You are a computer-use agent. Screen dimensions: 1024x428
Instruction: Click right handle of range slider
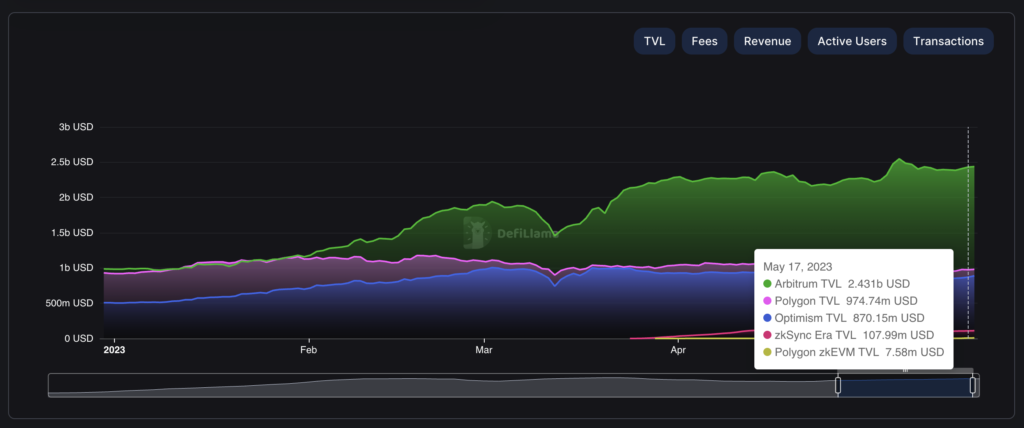pos(972,386)
